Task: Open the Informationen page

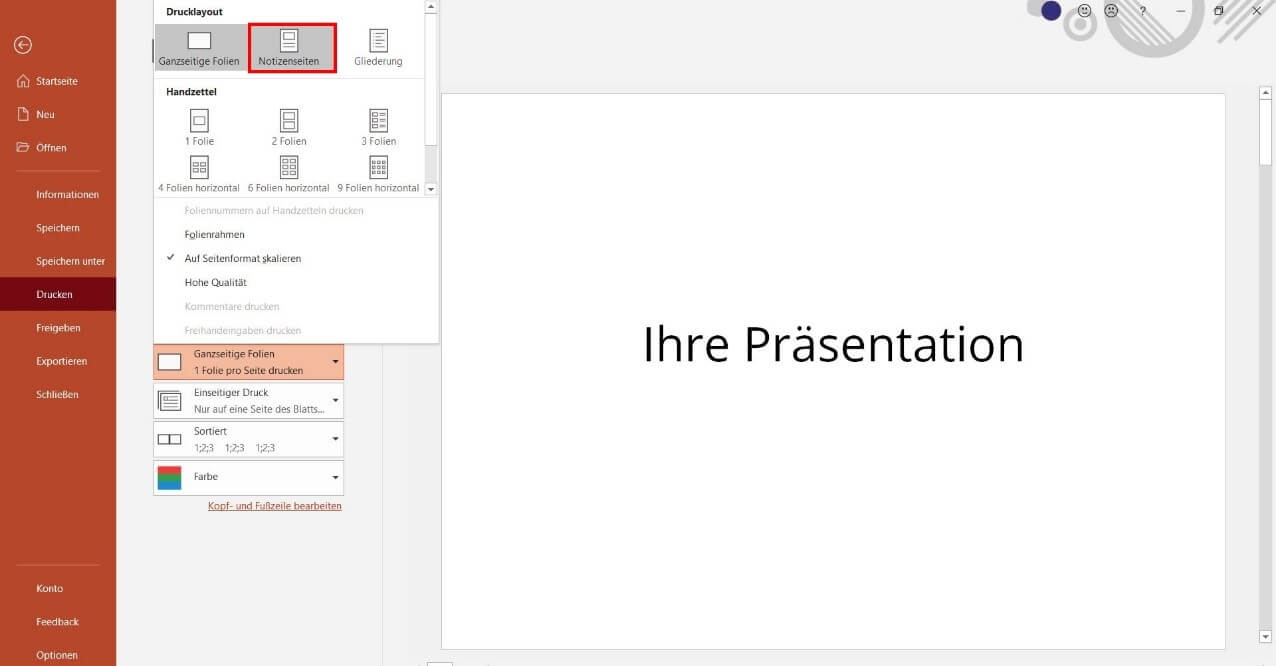Action: pyautogui.click(x=67, y=194)
